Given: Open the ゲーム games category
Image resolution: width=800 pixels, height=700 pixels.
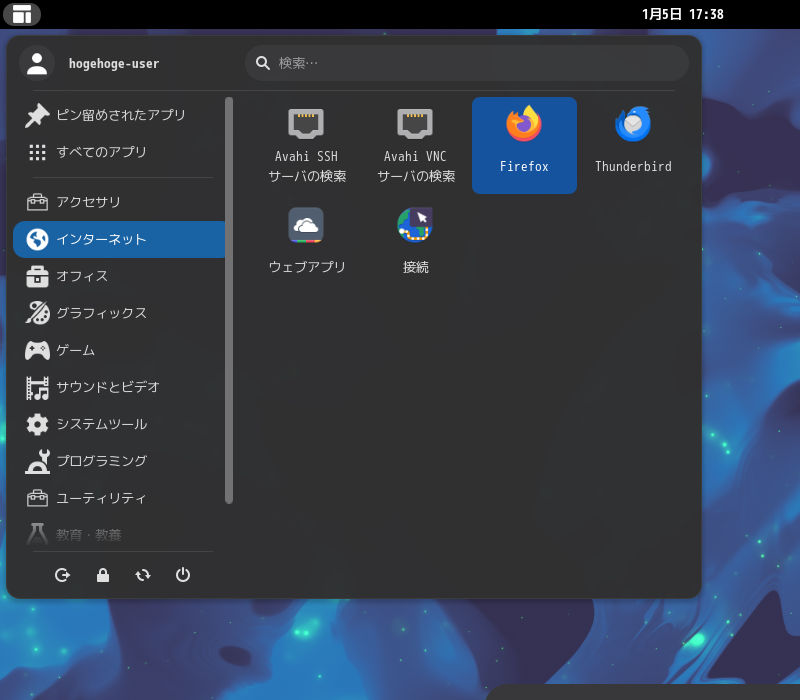Looking at the screenshot, I should pyautogui.click(x=119, y=350).
